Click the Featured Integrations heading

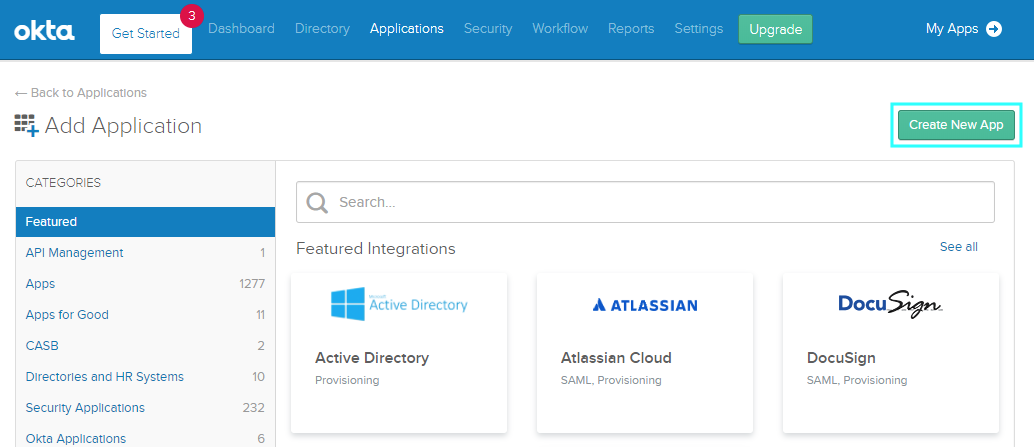click(x=376, y=249)
